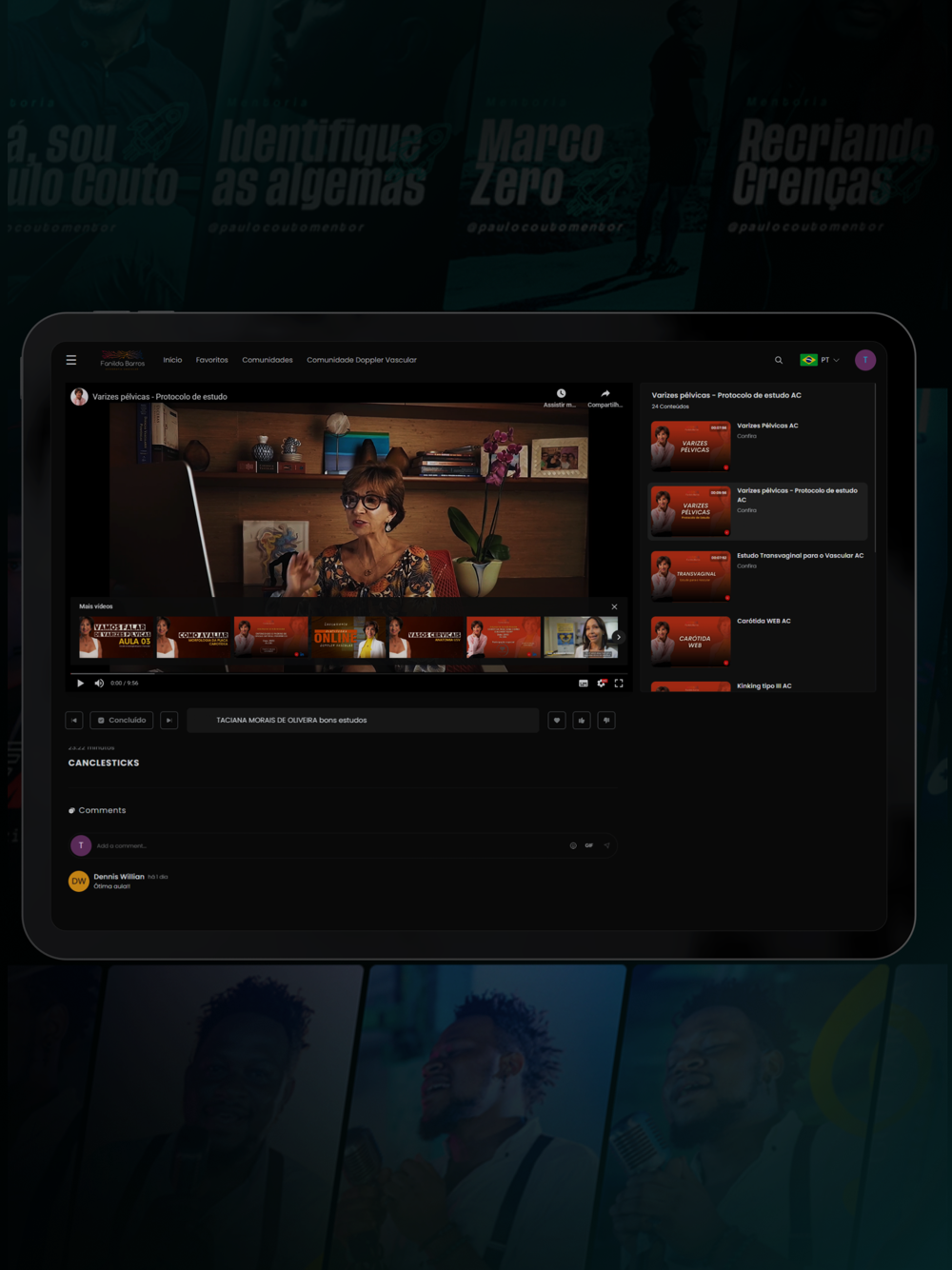The height and width of the screenshot is (1270, 952).
Task: Enter fullscreen mode
Action: 619,683
